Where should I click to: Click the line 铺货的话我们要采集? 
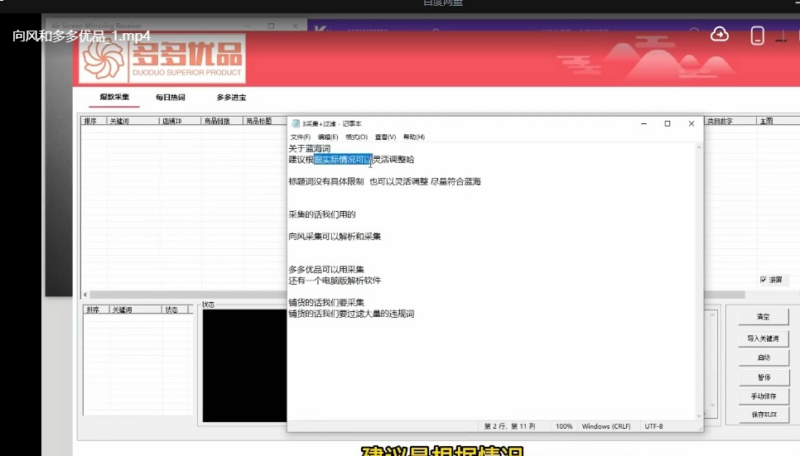click(326, 302)
